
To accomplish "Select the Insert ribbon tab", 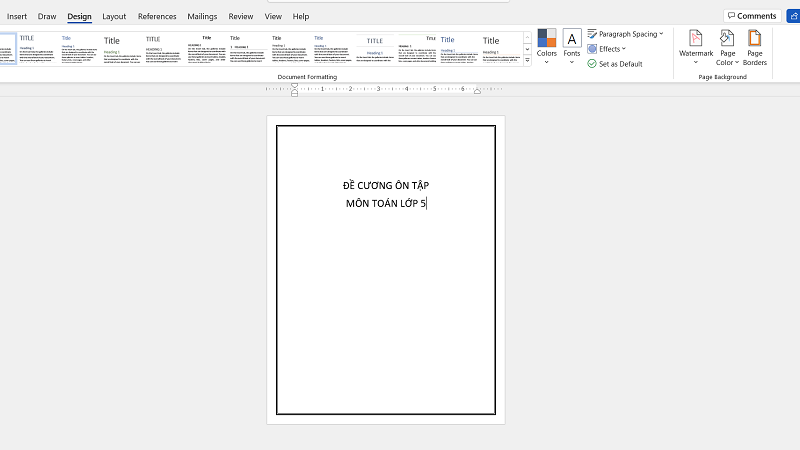I will coord(17,17).
